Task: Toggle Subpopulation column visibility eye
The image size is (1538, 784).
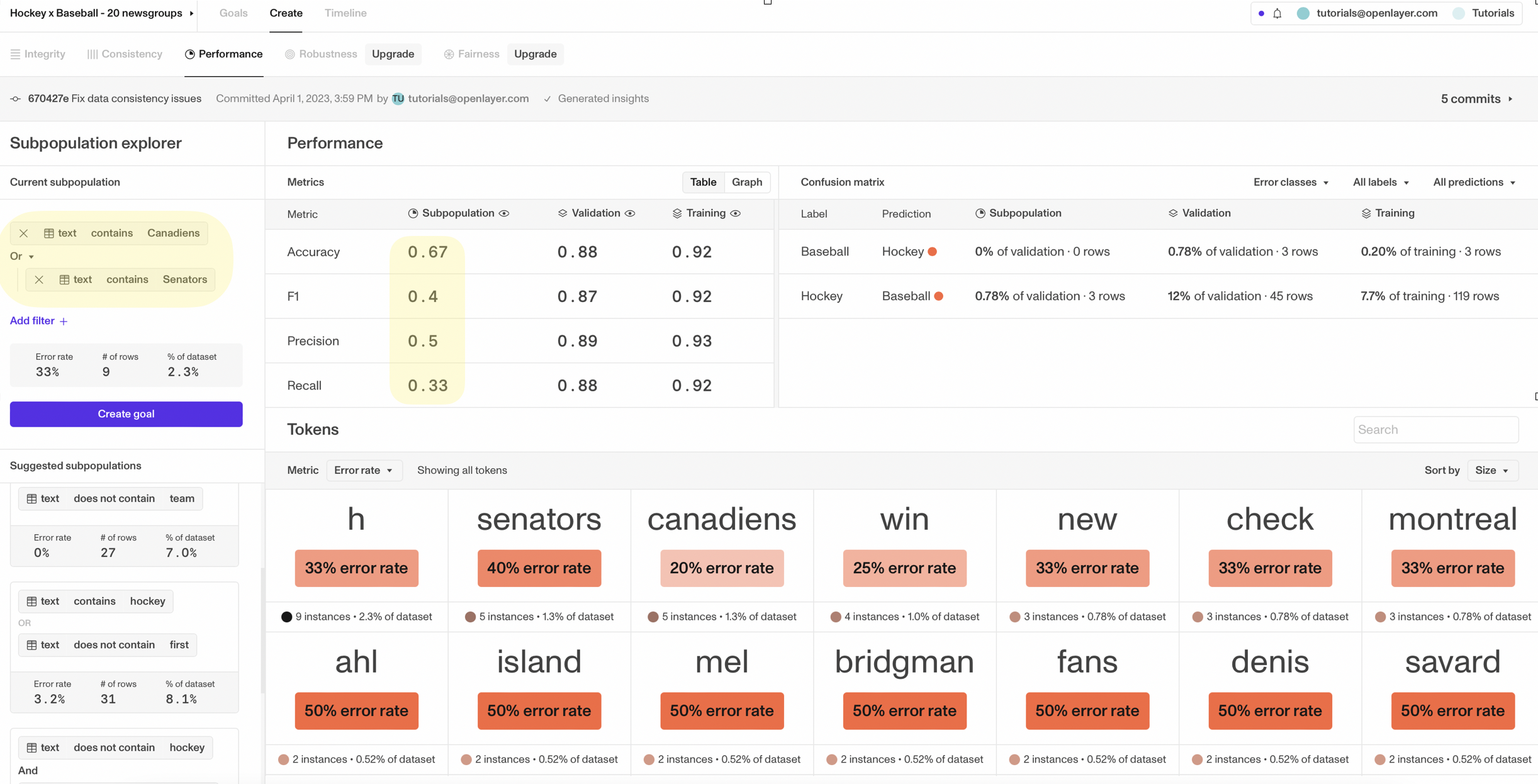Action: (504, 213)
